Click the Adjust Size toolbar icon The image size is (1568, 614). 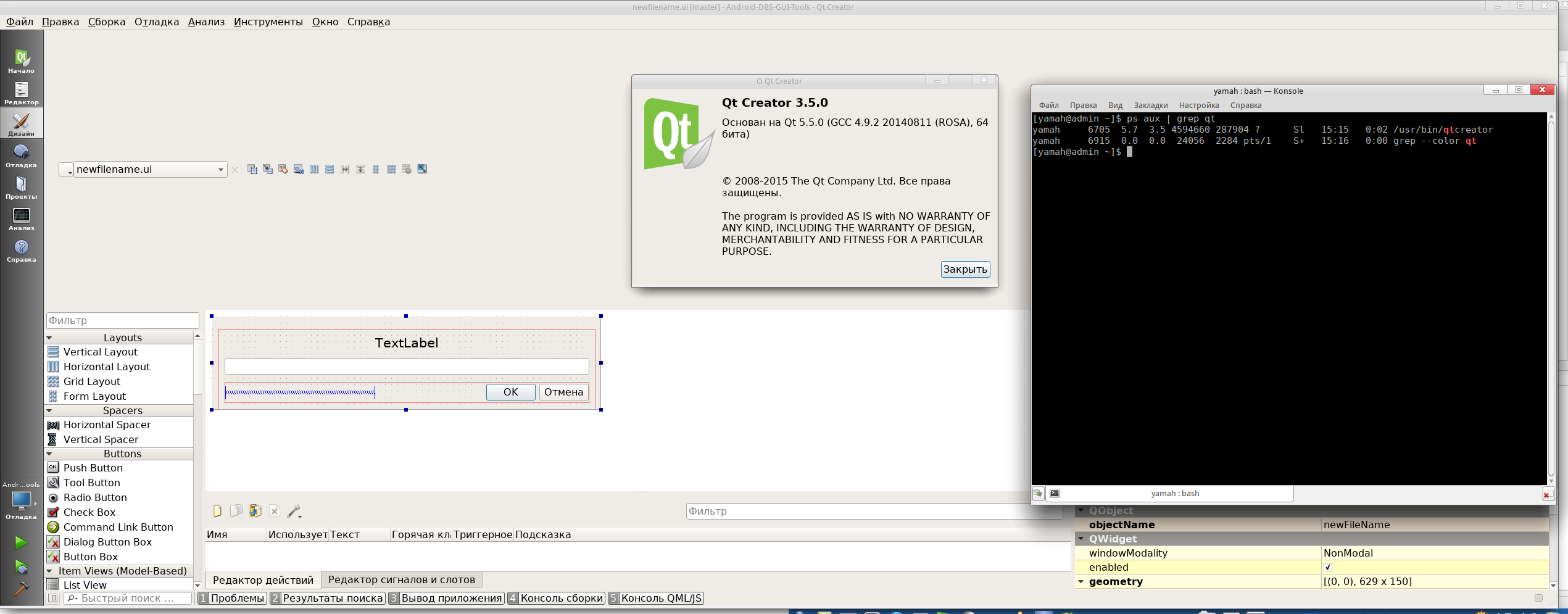tap(422, 169)
